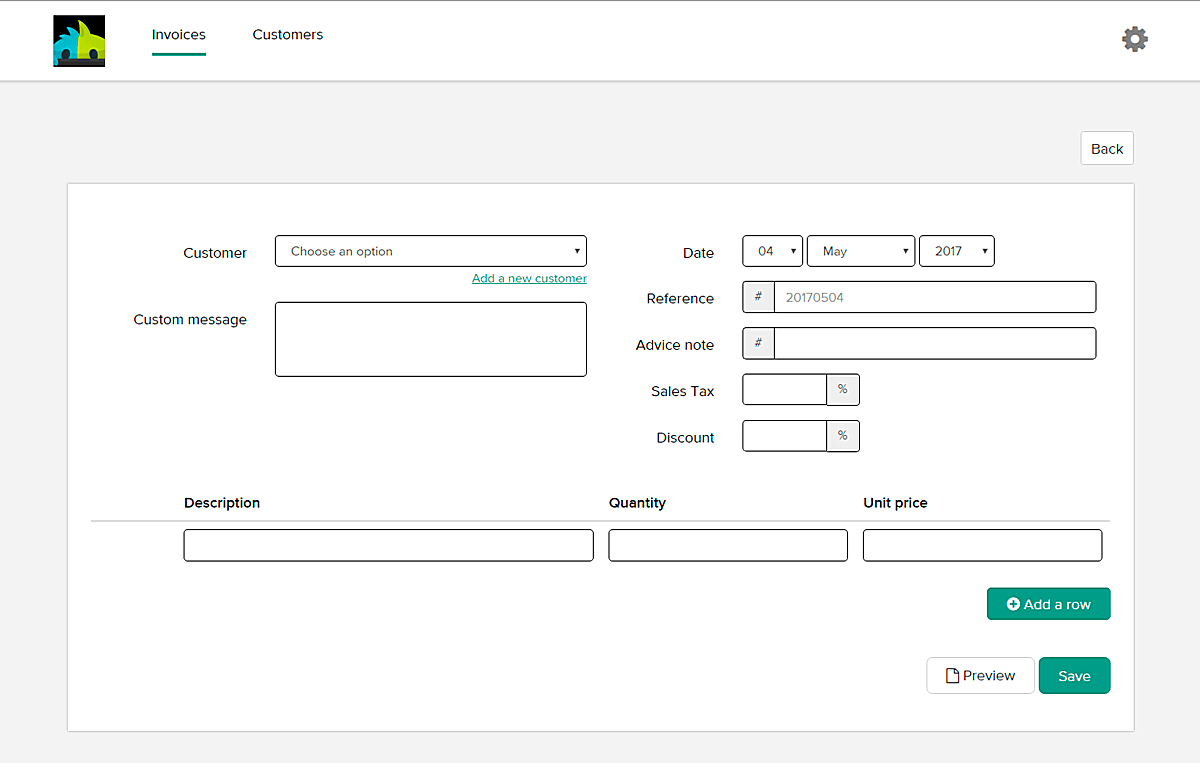Click the percent symbol next to Sales Tax
Image resolution: width=1200 pixels, height=763 pixels.
tap(842, 389)
